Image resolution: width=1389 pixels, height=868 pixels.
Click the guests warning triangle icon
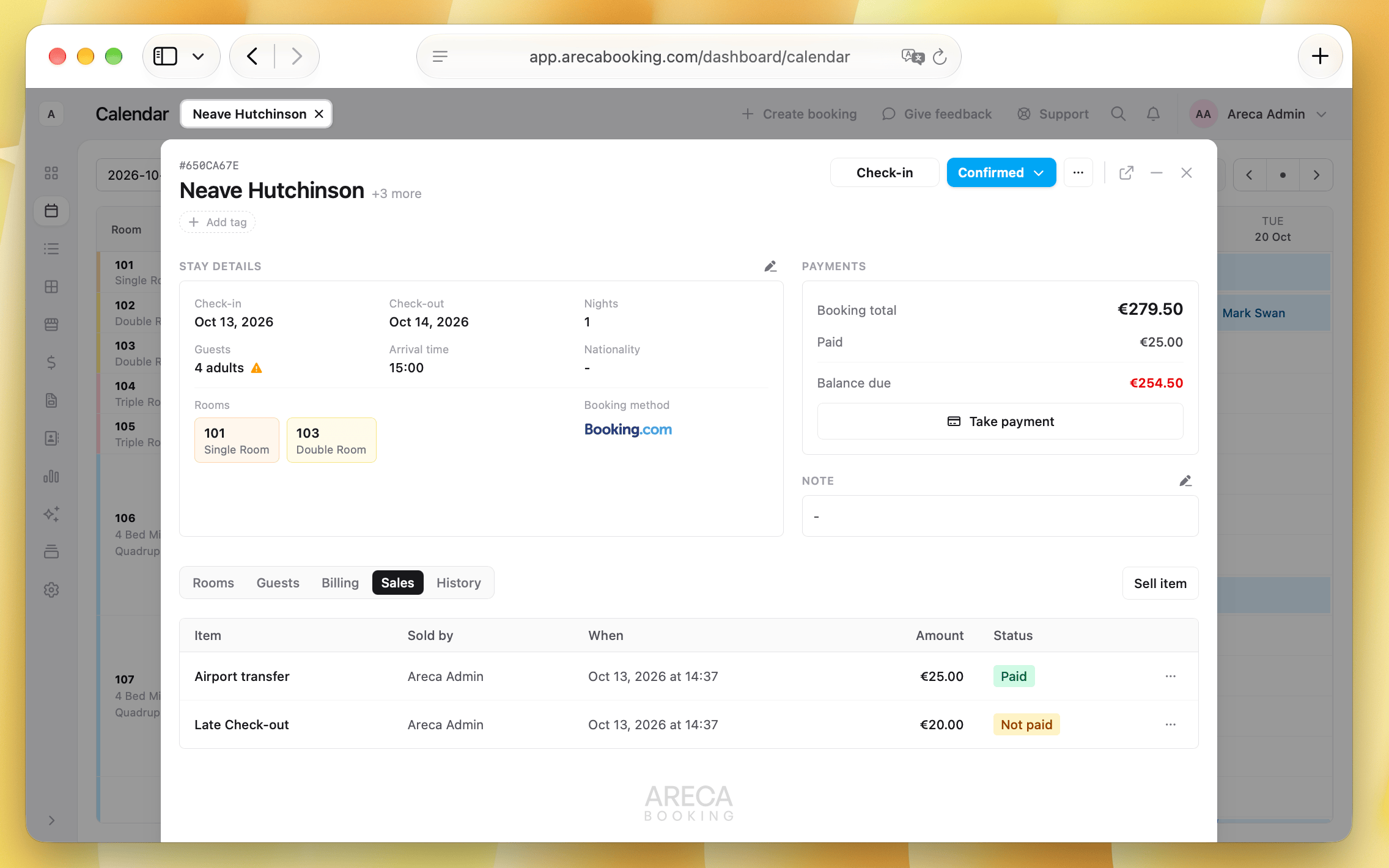tap(257, 368)
